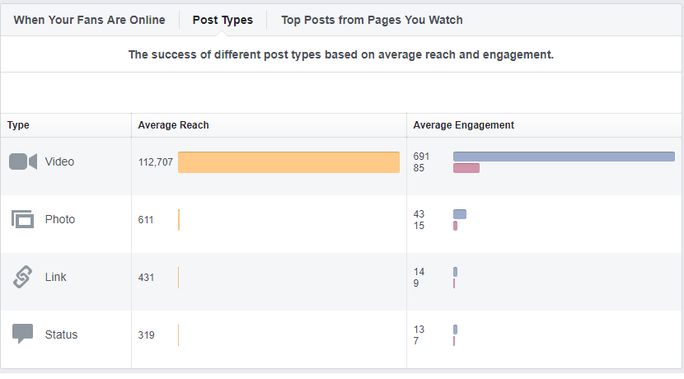Click the Link engagement value 9
This screenshot has height=379, width=684.
pyautogui.click(x=416, y=283)
